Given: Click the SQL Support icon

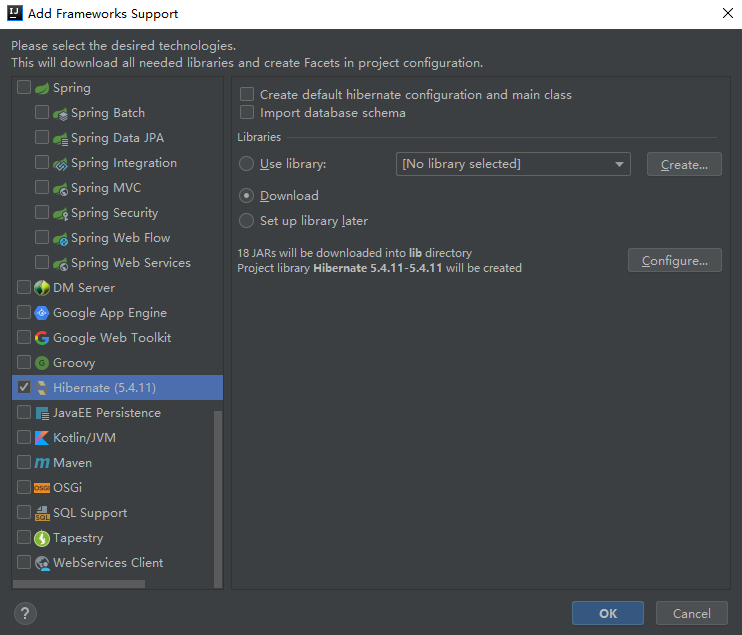Looking at the screenshot, I should pyautogui.click(x=42, y=513).
